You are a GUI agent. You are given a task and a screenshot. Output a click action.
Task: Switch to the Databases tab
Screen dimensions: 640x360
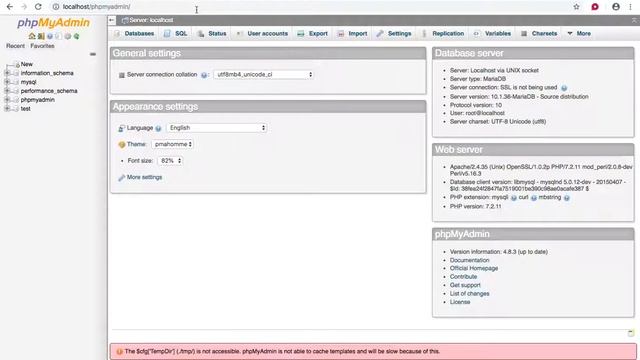(134, 33)
